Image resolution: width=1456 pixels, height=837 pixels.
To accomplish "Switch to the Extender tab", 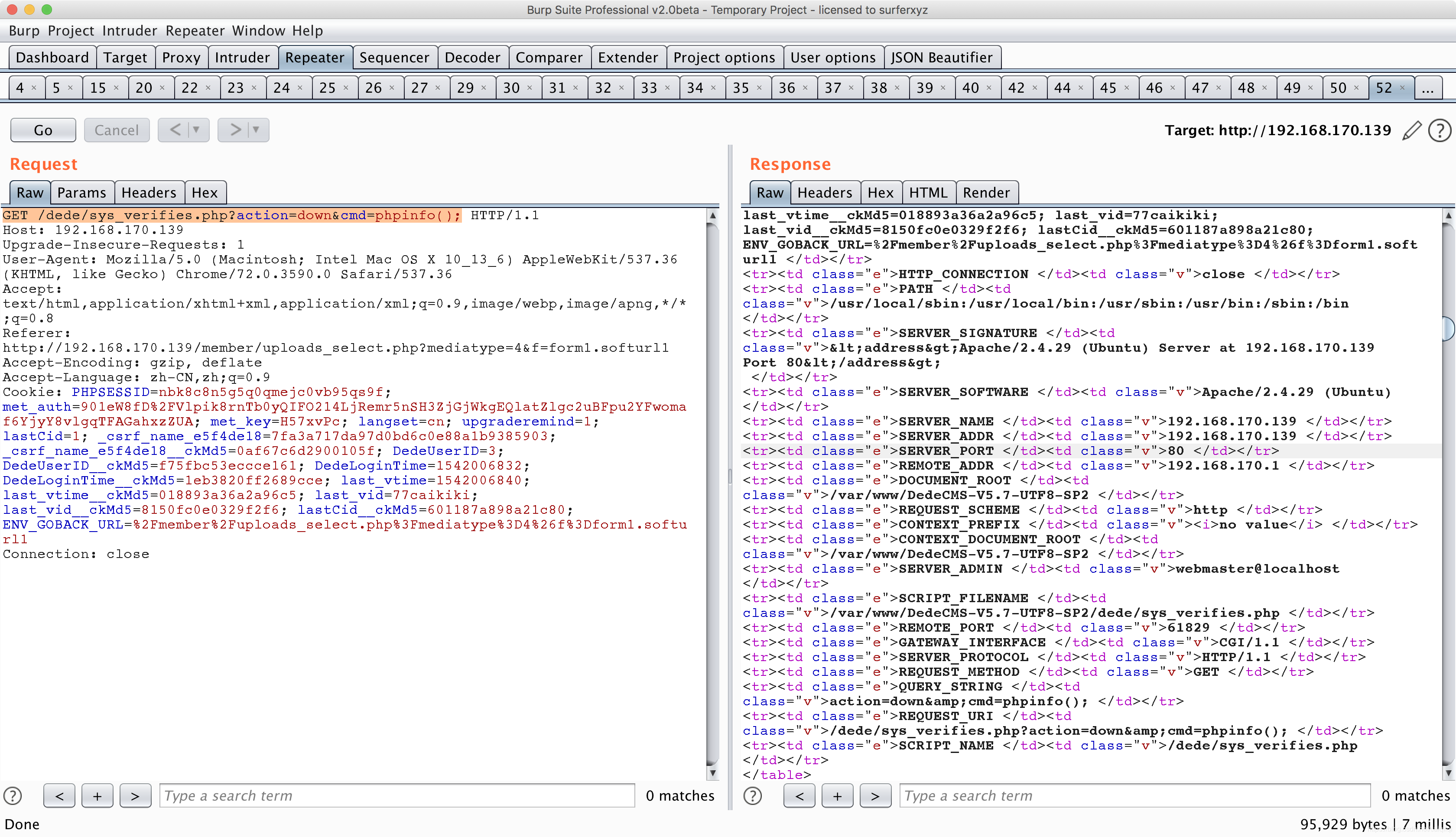I will (628, 58).
